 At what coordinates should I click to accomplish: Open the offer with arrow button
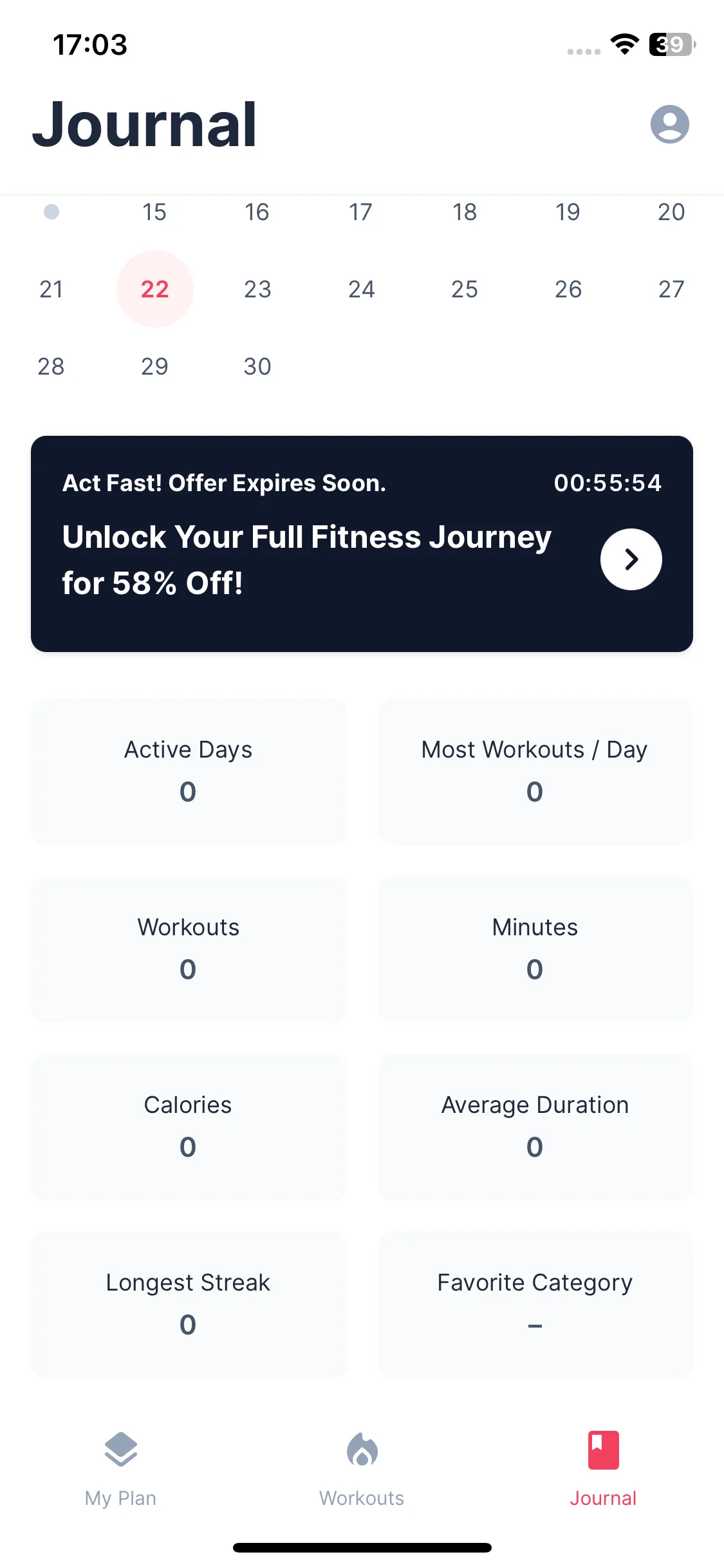pos(631,559)
